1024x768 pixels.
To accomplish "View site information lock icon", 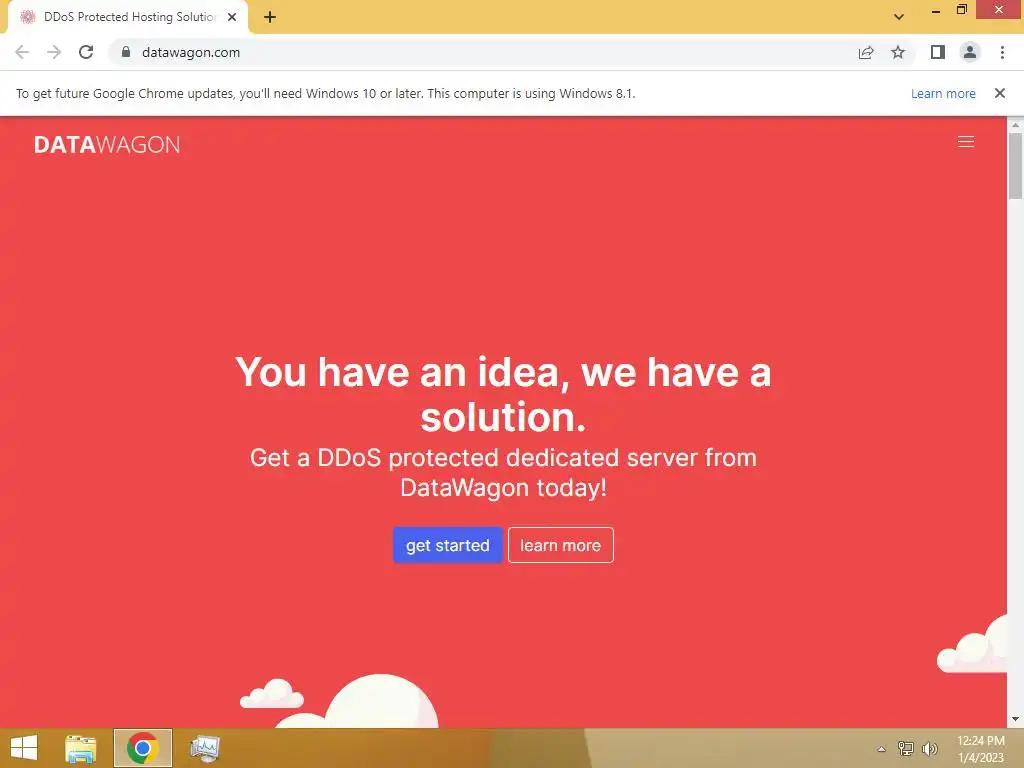I will (126, 52).
